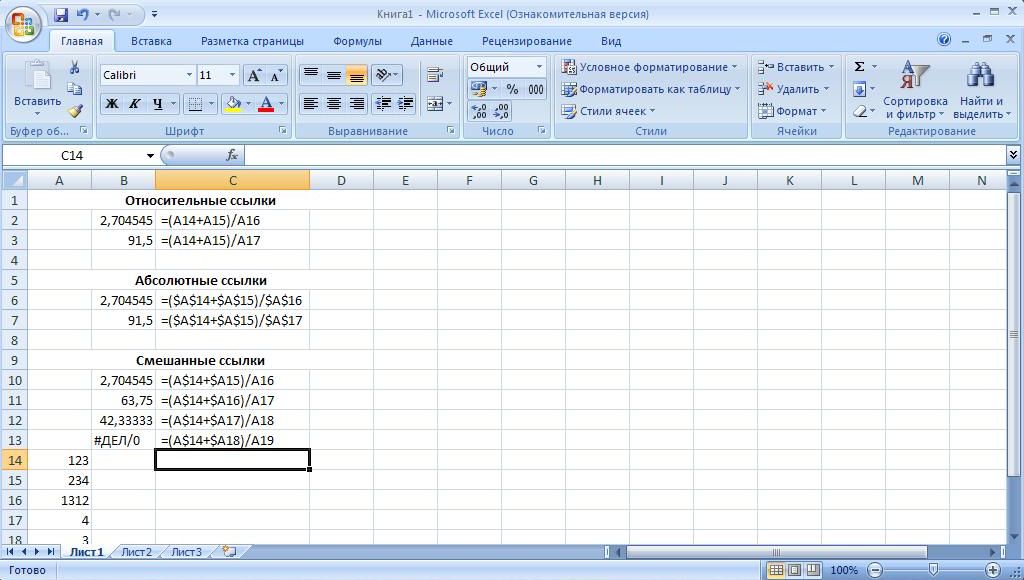Increase font size with the larger A
Screen dimensions: 1024x580
click(253, 75)
